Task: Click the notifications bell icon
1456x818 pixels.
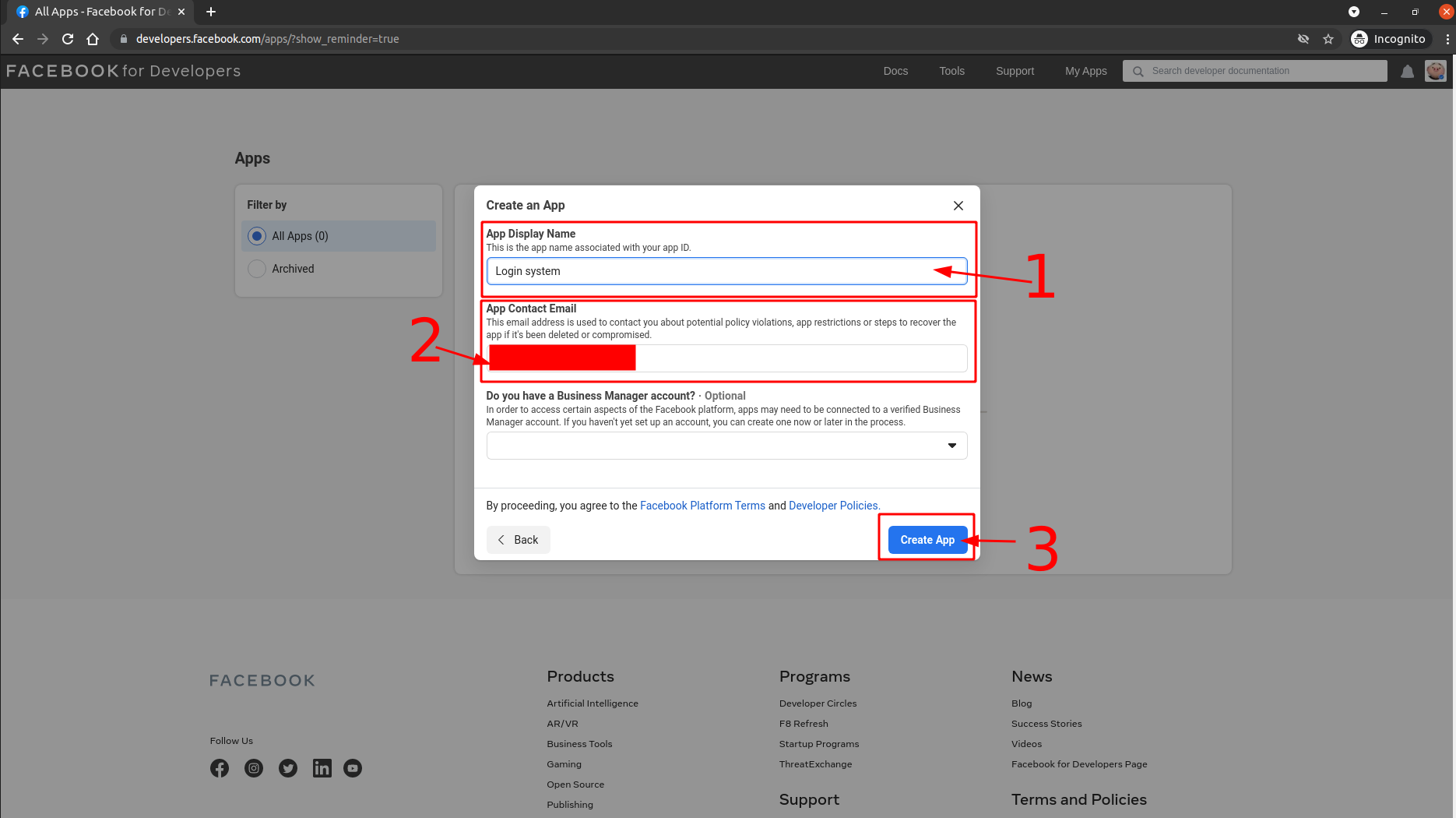Action: [x=1407, y=72]
